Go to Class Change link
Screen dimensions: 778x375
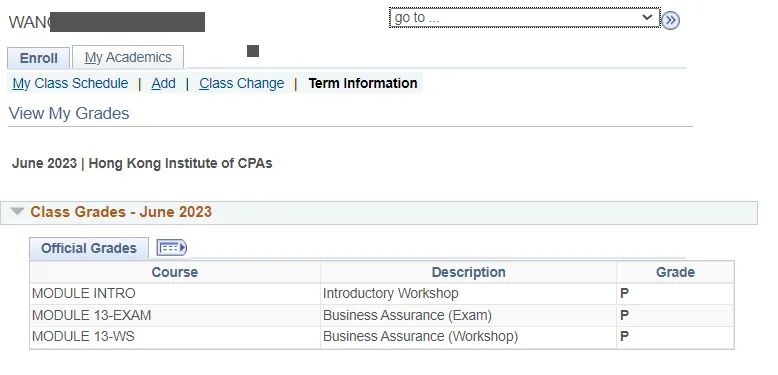pyautogui.click(x=242, y=83)
